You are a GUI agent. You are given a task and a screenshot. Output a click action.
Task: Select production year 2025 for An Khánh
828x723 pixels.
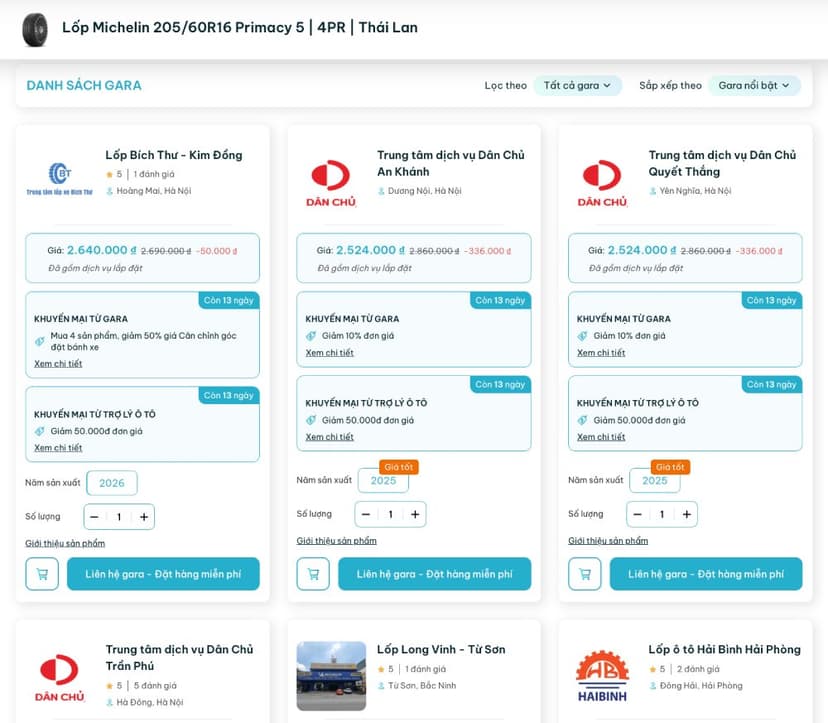click(383, 480)
